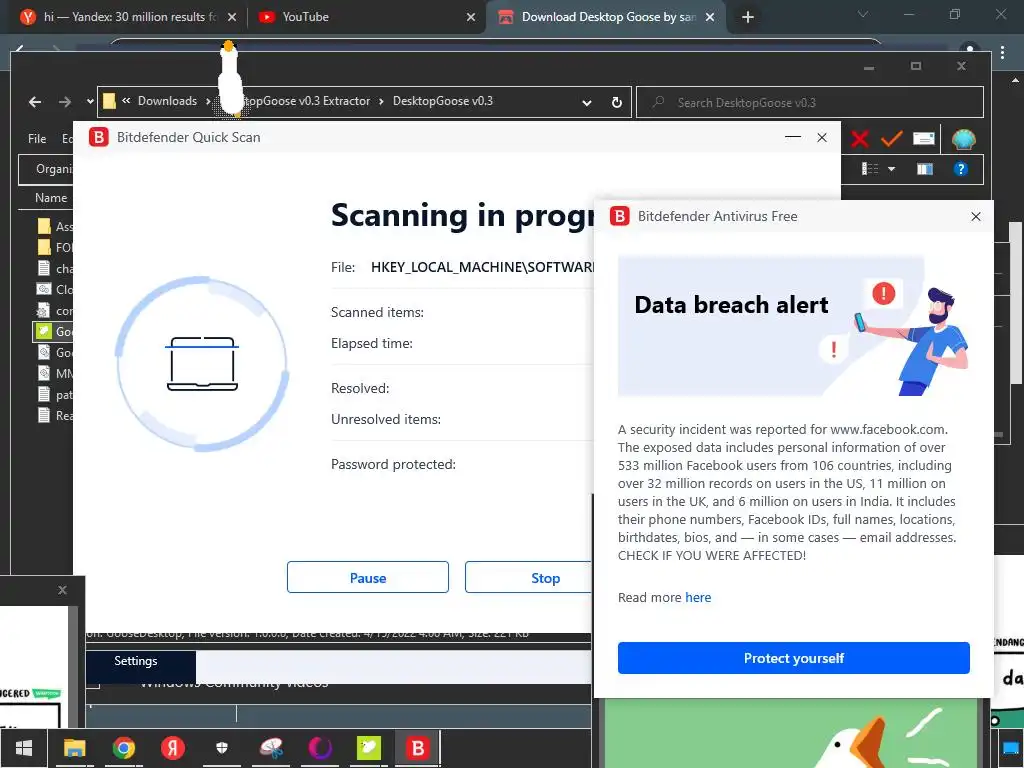This screenshot has height=768, width=1024.
Task: Click the Bitdefender logo in Quick Scan title
Action: [x=99, y=137]
